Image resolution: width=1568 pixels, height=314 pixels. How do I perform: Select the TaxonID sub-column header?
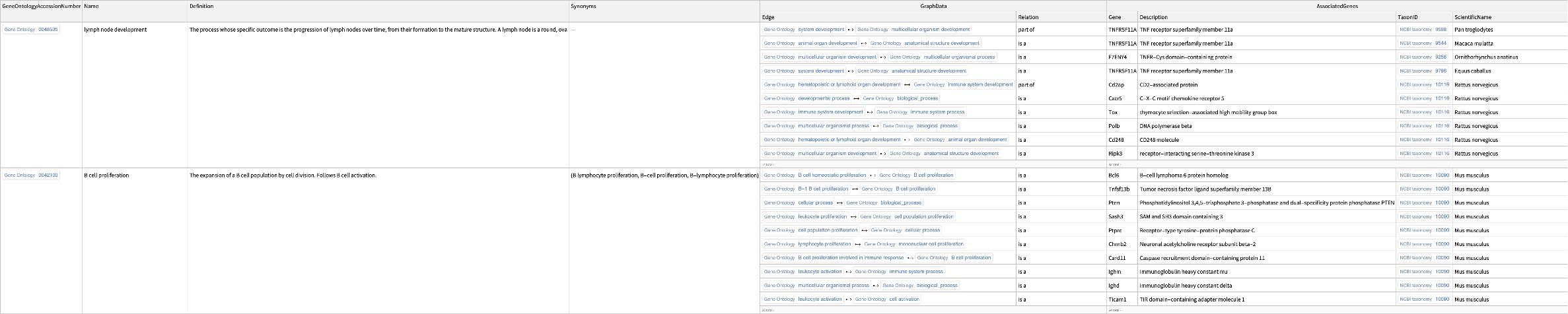tap(1407, 17)
